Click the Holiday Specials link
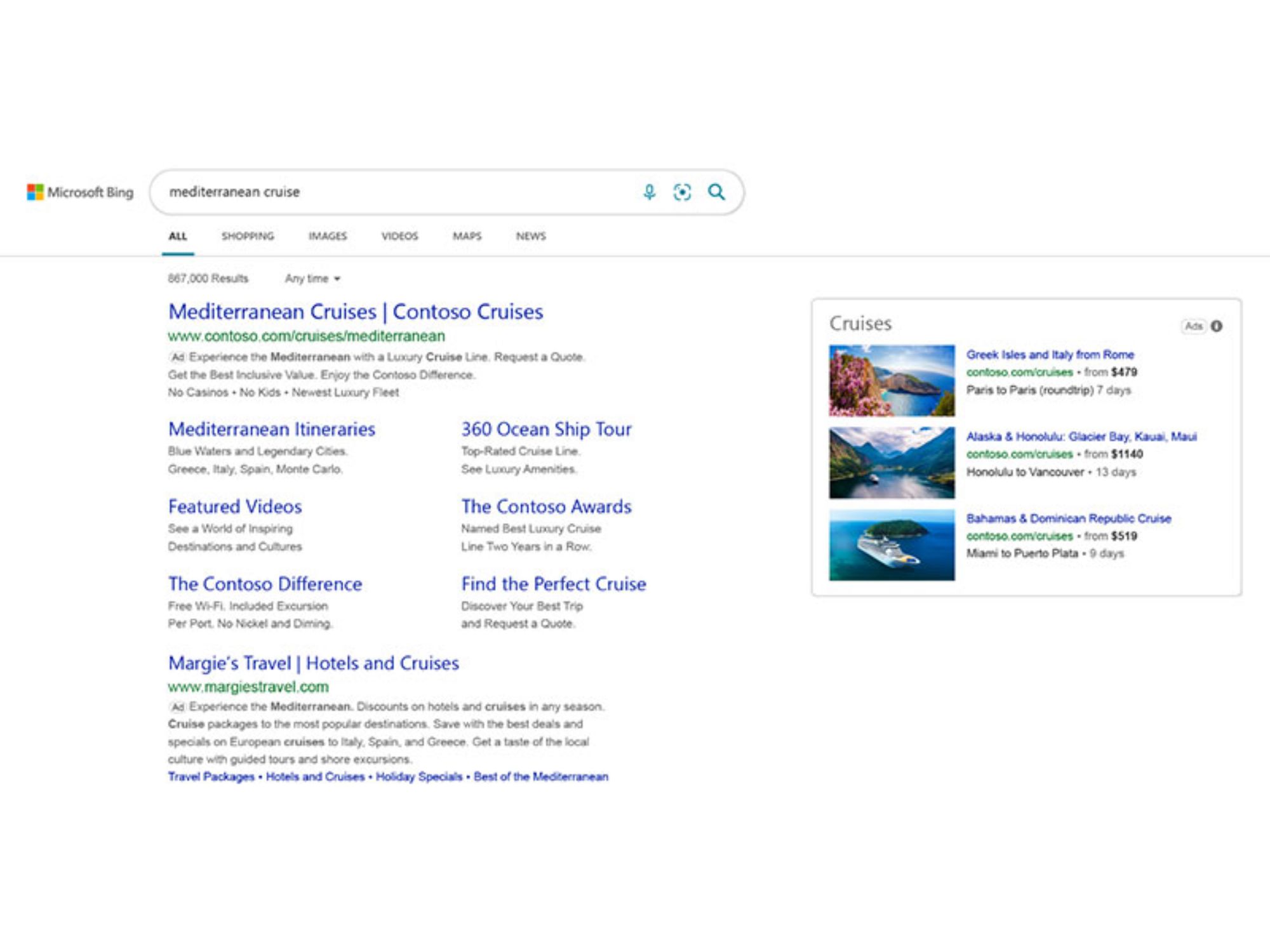Viewport: 1270px width, 952px height. click(419, 777)
